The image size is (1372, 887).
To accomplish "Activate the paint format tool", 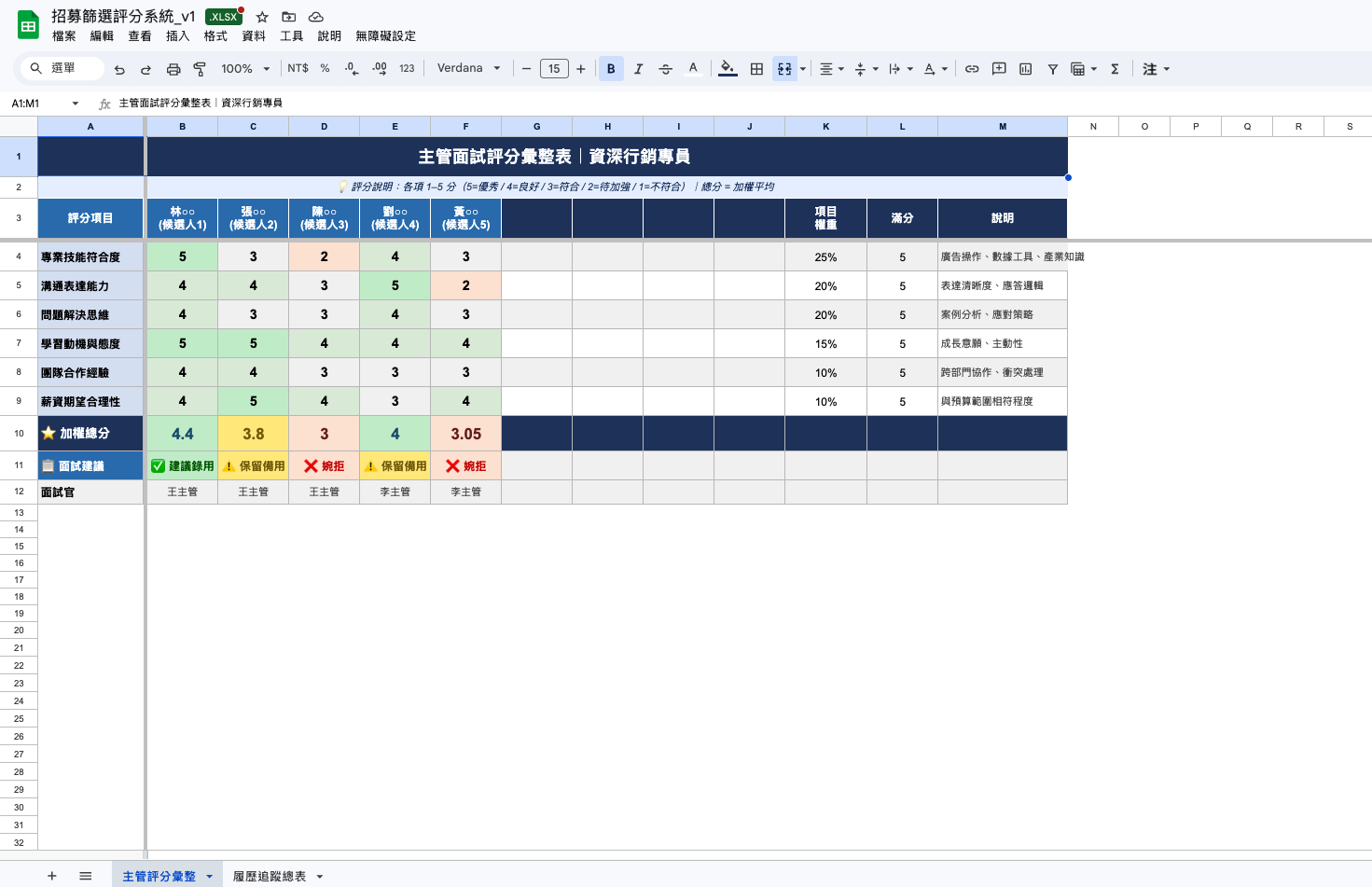I will (x=200, y=69).
